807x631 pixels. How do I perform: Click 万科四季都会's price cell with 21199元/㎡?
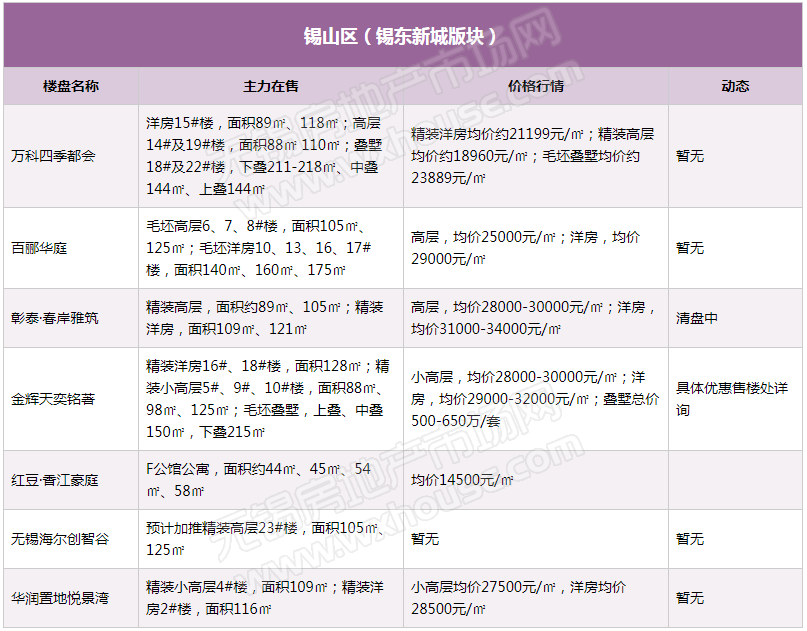click(x=534, y=156)
